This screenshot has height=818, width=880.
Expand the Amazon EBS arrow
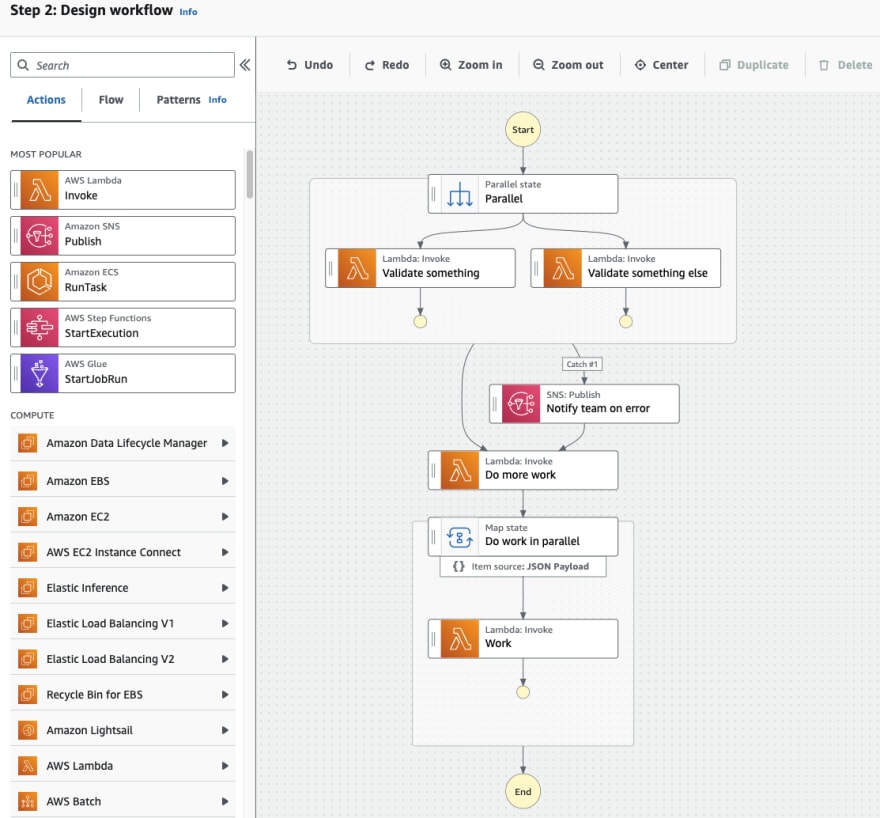click(225, 481)
